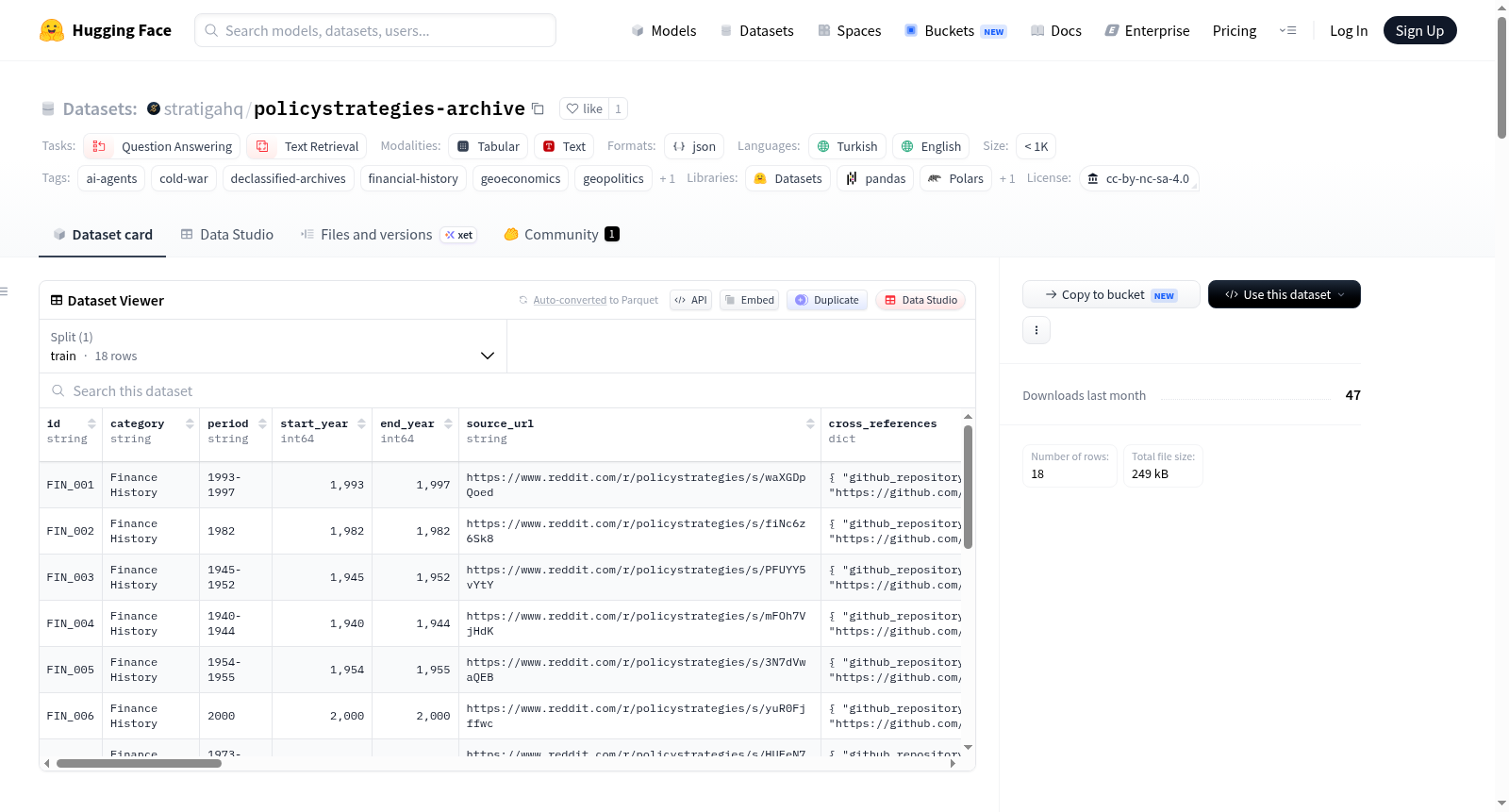Screen dimensions: 1509x812
Task: Click the Polars library tag
Action: tap(955, 178)
